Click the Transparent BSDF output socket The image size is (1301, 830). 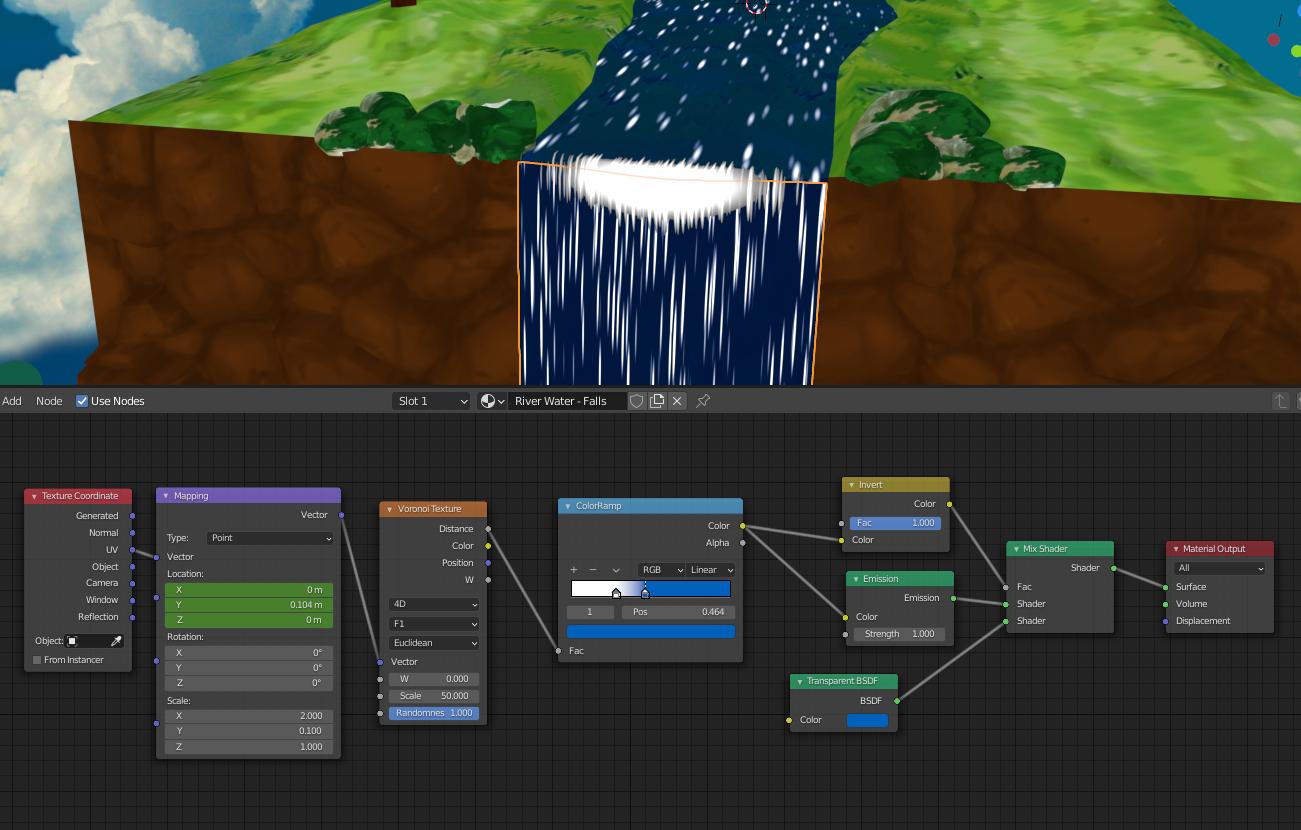coord(897,701)
